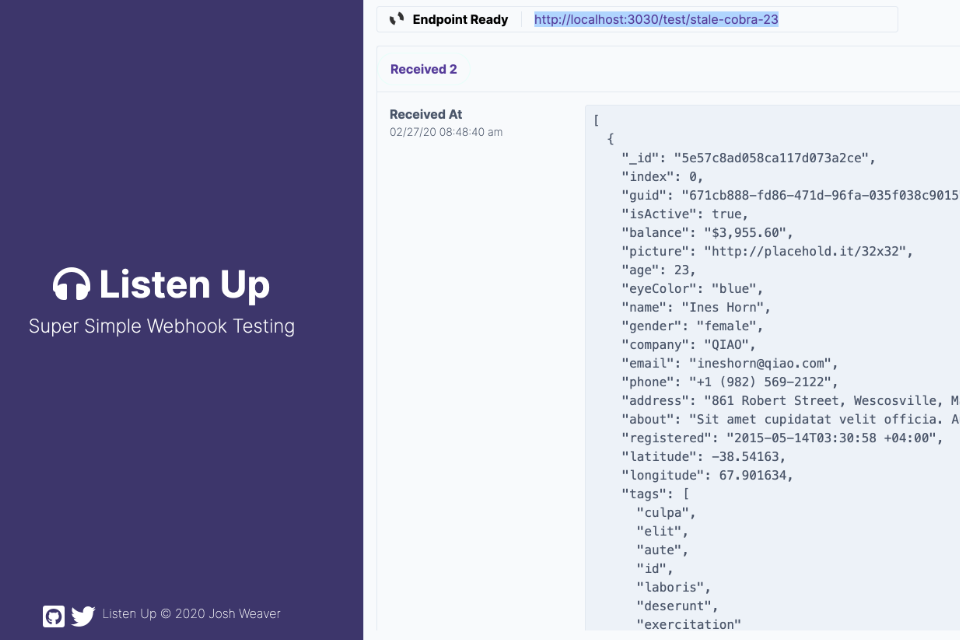
Task: Open the Twitter bird icon in footer
Action: (x=83, y=615)
